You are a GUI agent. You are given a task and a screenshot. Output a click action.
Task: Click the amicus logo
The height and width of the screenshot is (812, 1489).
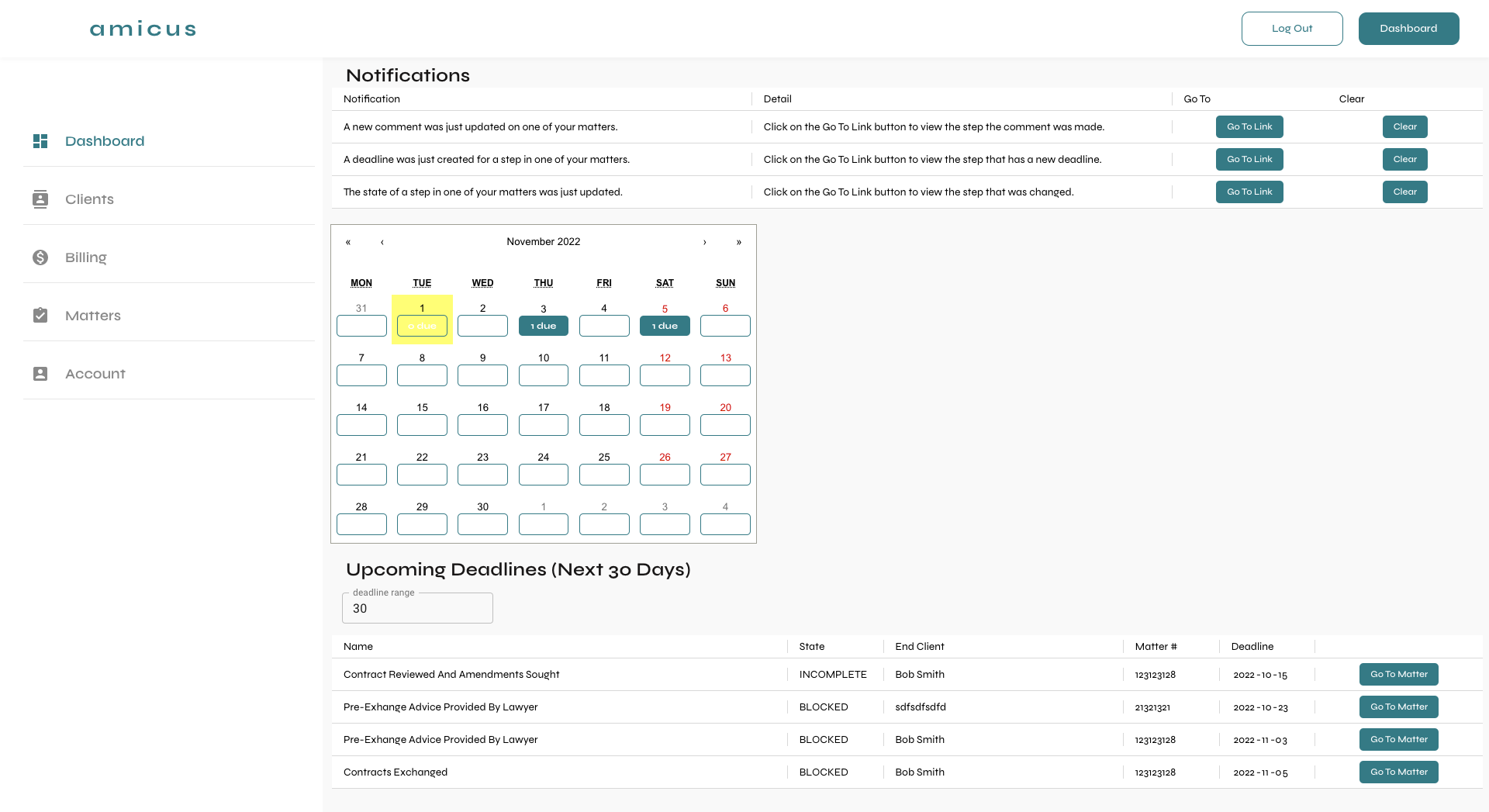coord(142,28)
